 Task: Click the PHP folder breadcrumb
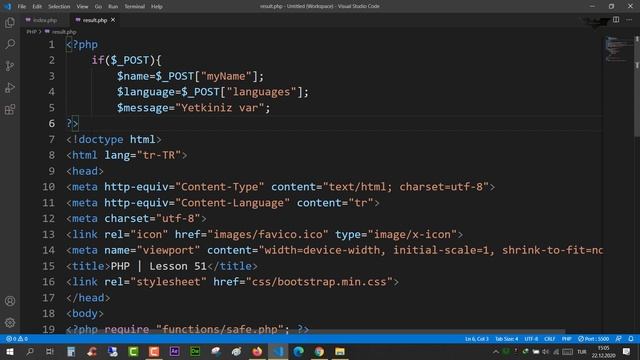click(31, 31)
